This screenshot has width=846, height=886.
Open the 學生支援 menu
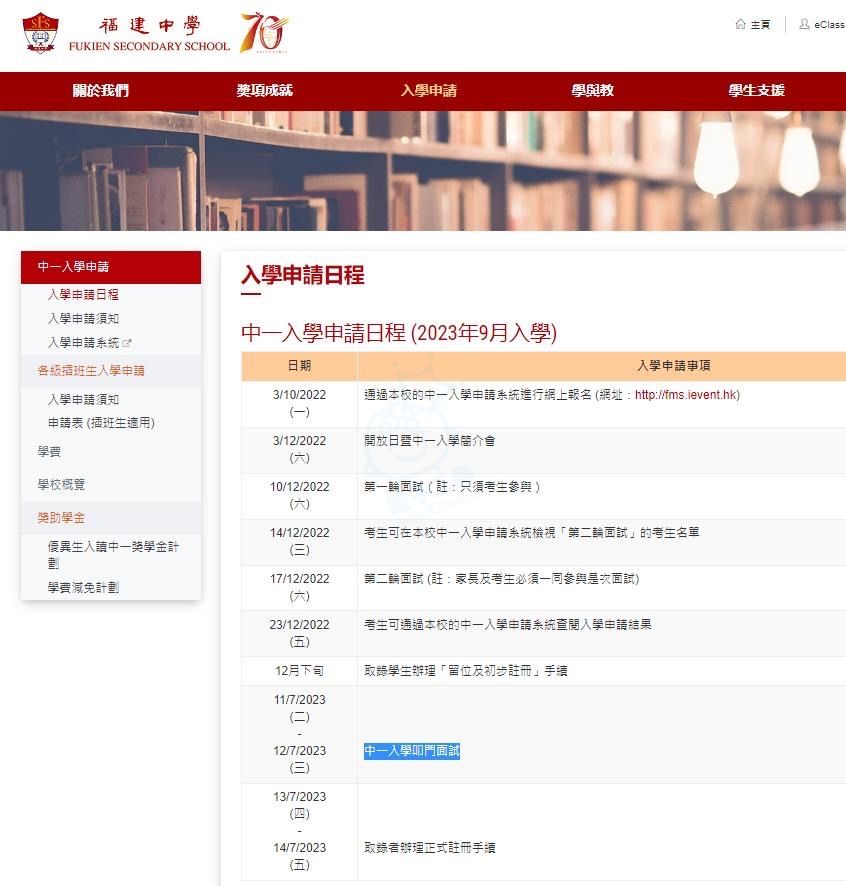pyautogui.click(x=756, y=91)
